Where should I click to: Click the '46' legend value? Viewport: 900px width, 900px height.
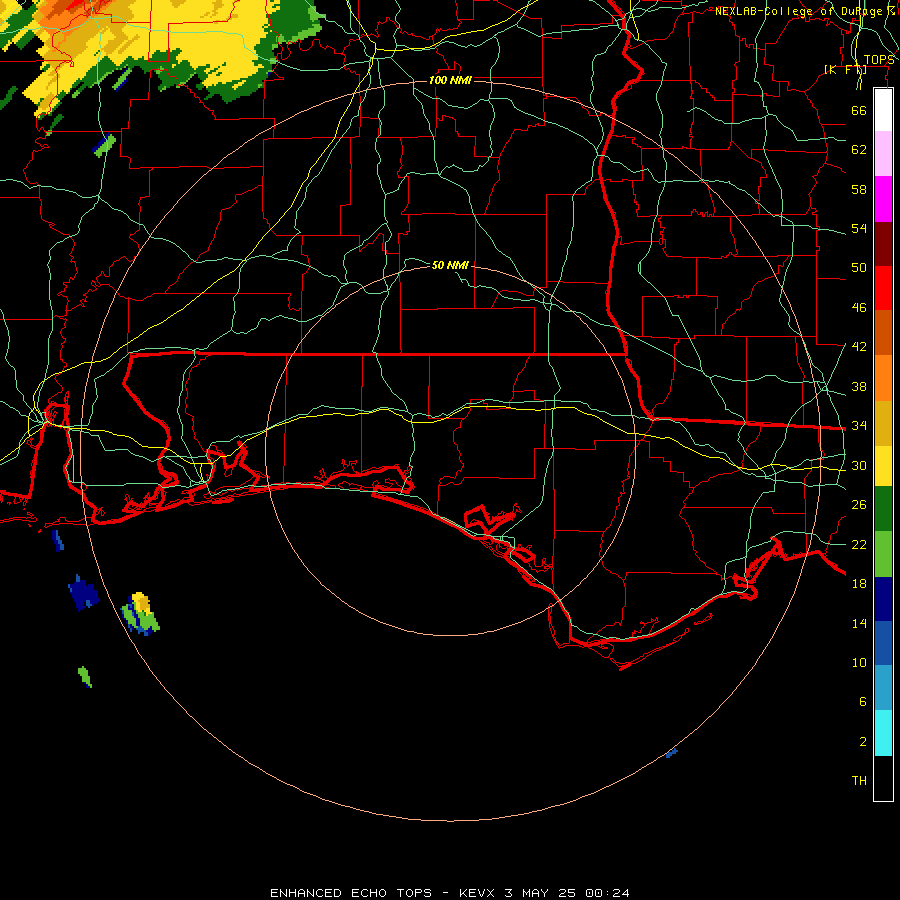(859, 308)
